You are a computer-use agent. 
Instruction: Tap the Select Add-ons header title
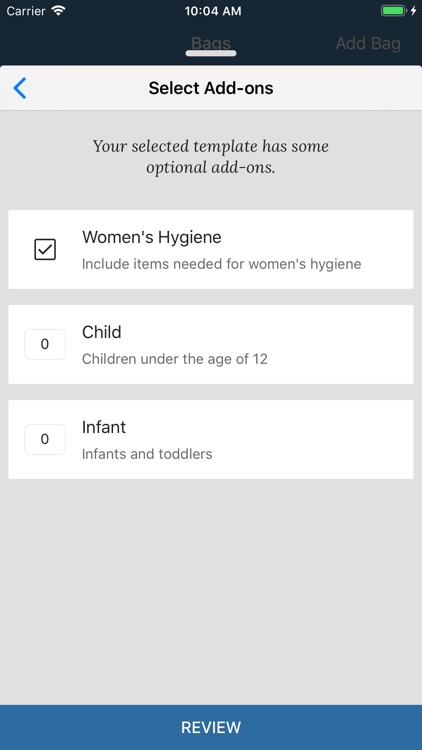[x=211, y=88]
